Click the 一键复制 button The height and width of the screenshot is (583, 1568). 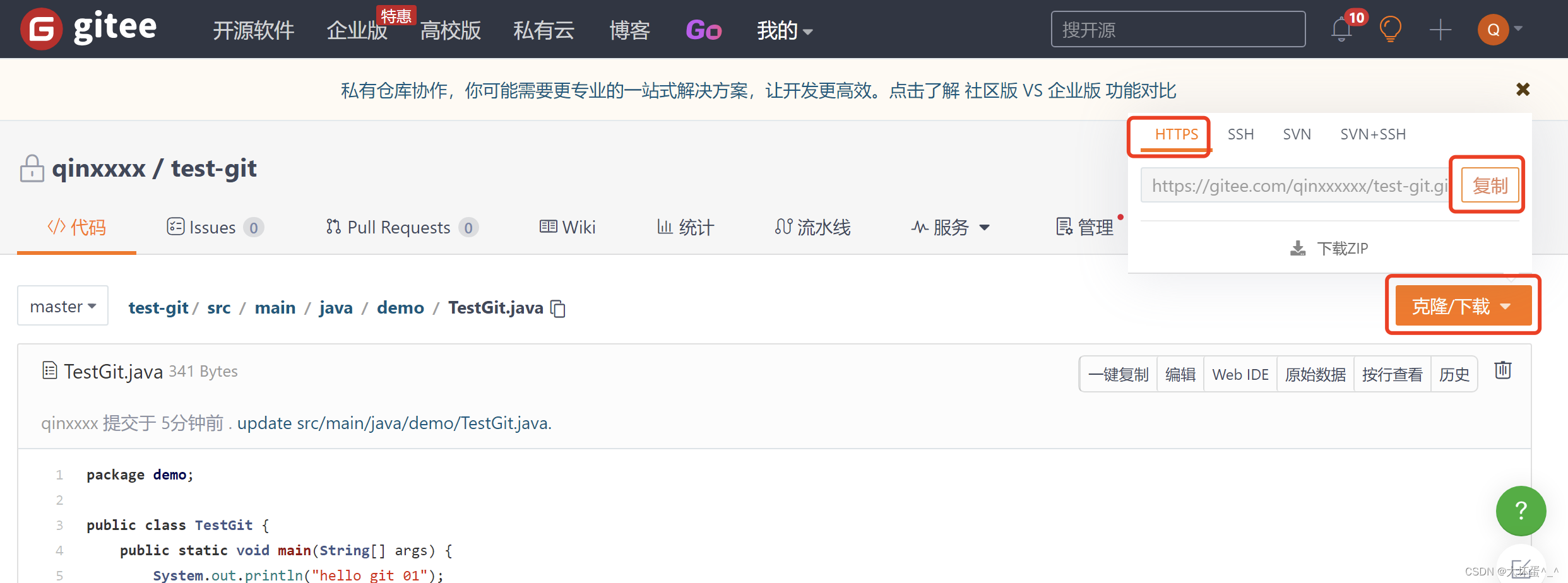[1119, 374]
